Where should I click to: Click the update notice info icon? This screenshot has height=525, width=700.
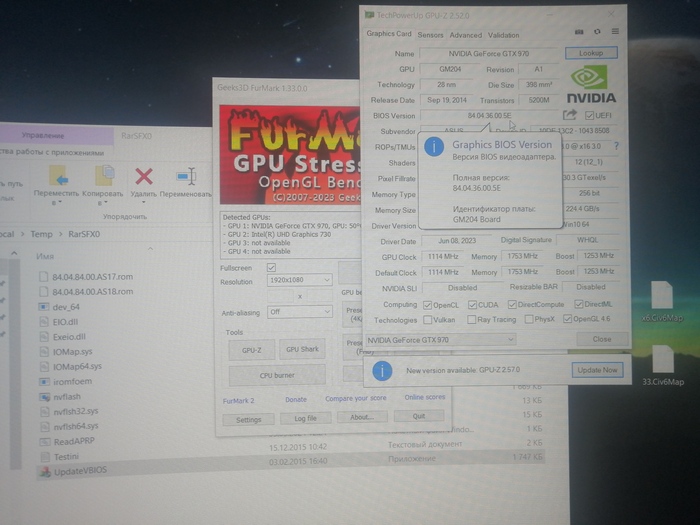pyautogui.click(x=382, y=371)
